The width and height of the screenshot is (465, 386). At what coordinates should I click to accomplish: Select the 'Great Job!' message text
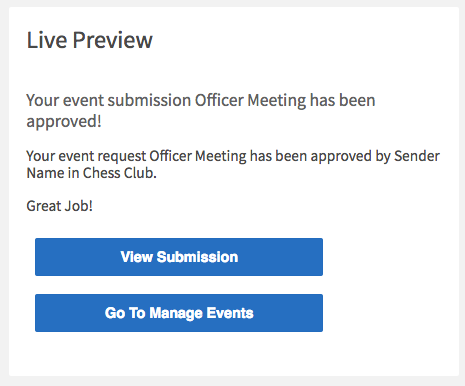(59, 206)
